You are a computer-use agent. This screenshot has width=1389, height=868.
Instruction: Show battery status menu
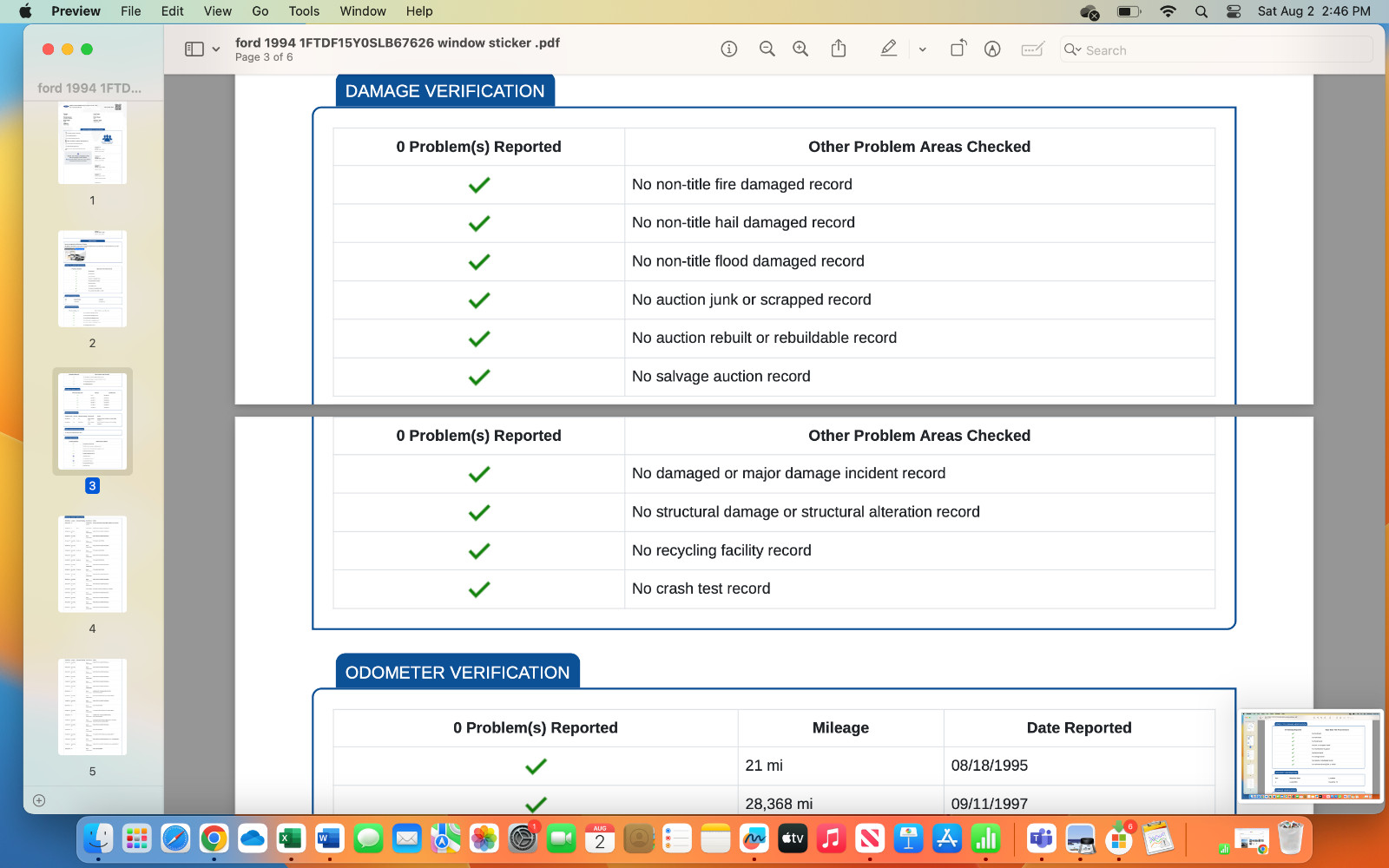1129,11
